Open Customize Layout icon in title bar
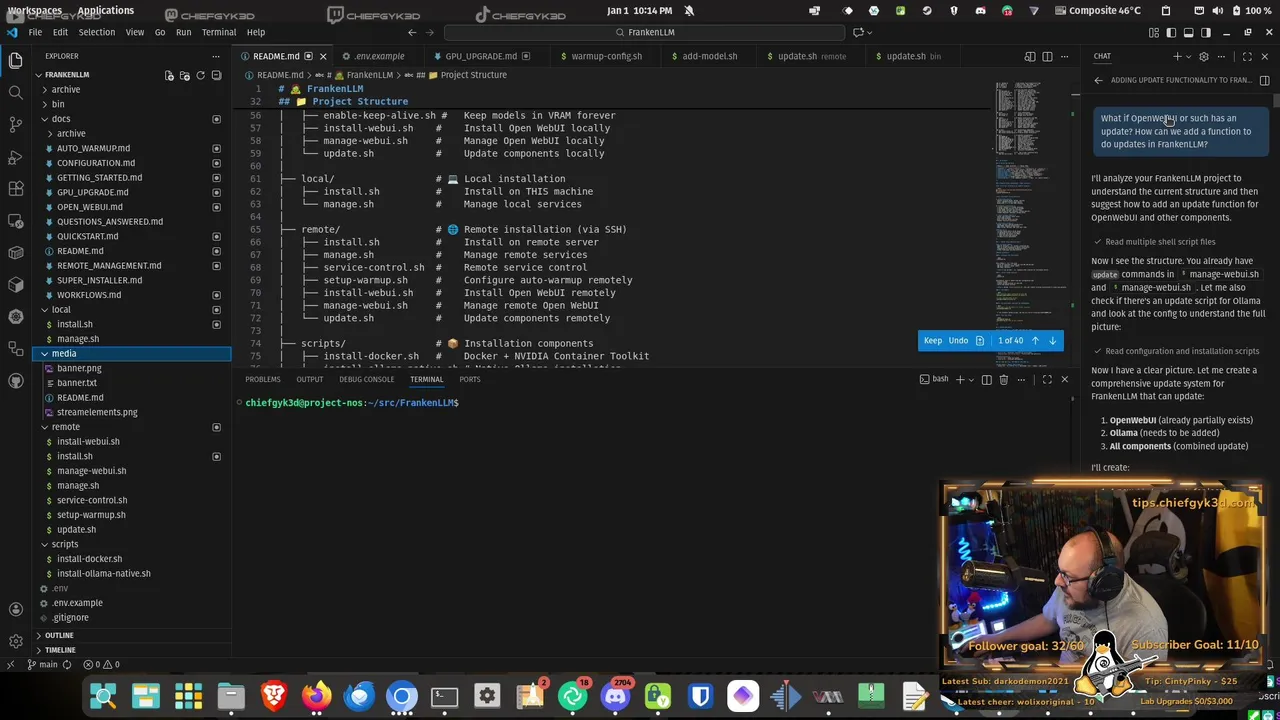Screen dimensions: 1280x720 click(1154, 32)
